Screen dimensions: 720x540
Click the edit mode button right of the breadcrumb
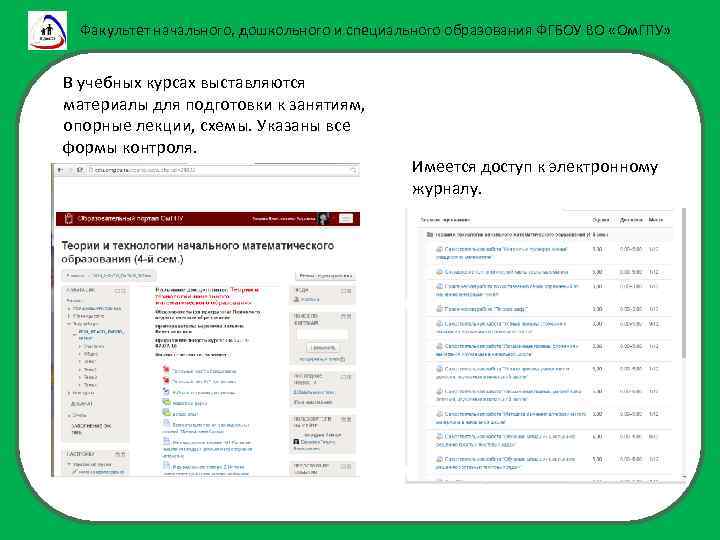[325, 276]
